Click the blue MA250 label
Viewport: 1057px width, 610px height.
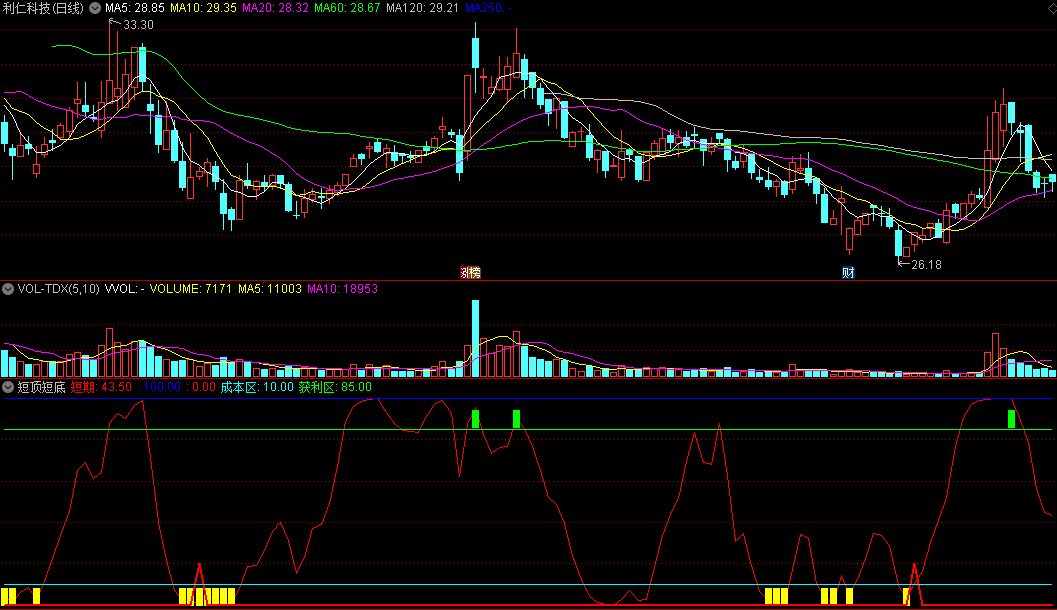tap(488, 8)
